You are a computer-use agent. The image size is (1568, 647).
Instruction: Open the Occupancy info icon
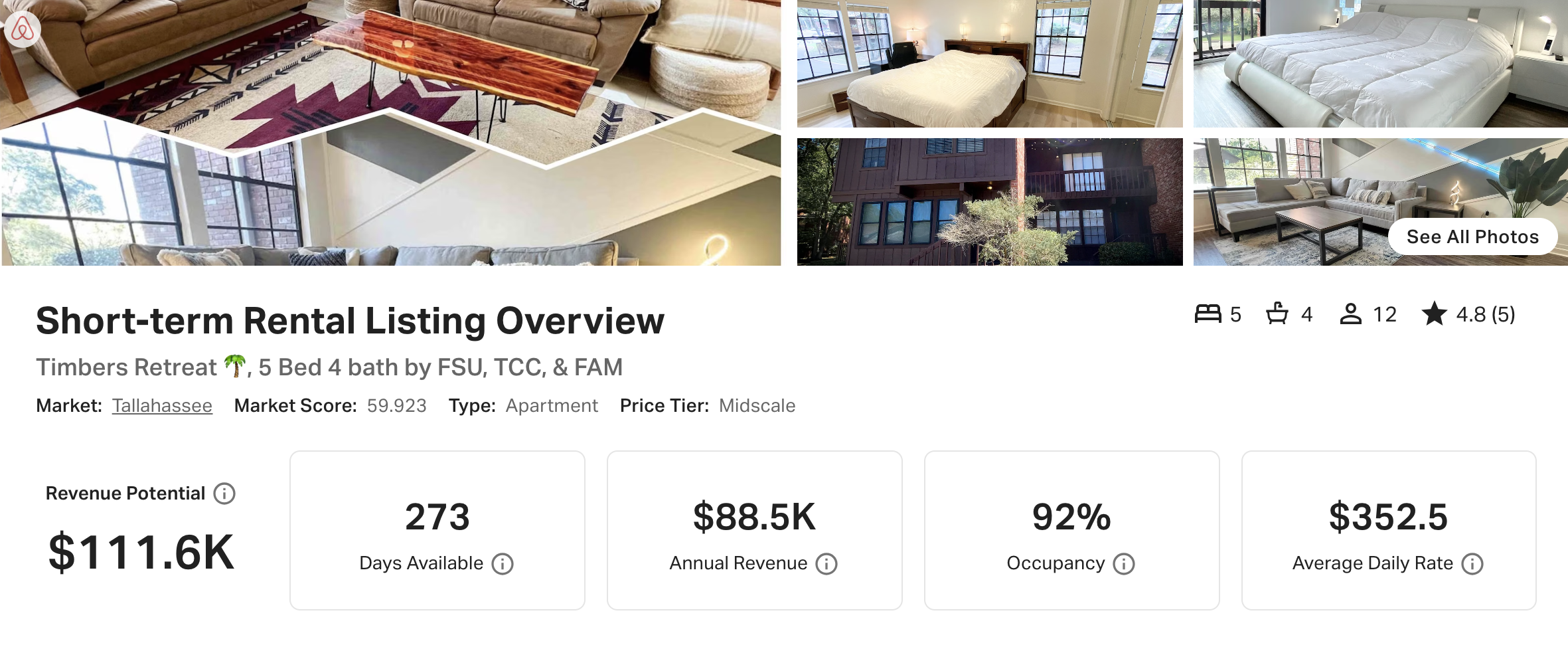(1124, 564)
